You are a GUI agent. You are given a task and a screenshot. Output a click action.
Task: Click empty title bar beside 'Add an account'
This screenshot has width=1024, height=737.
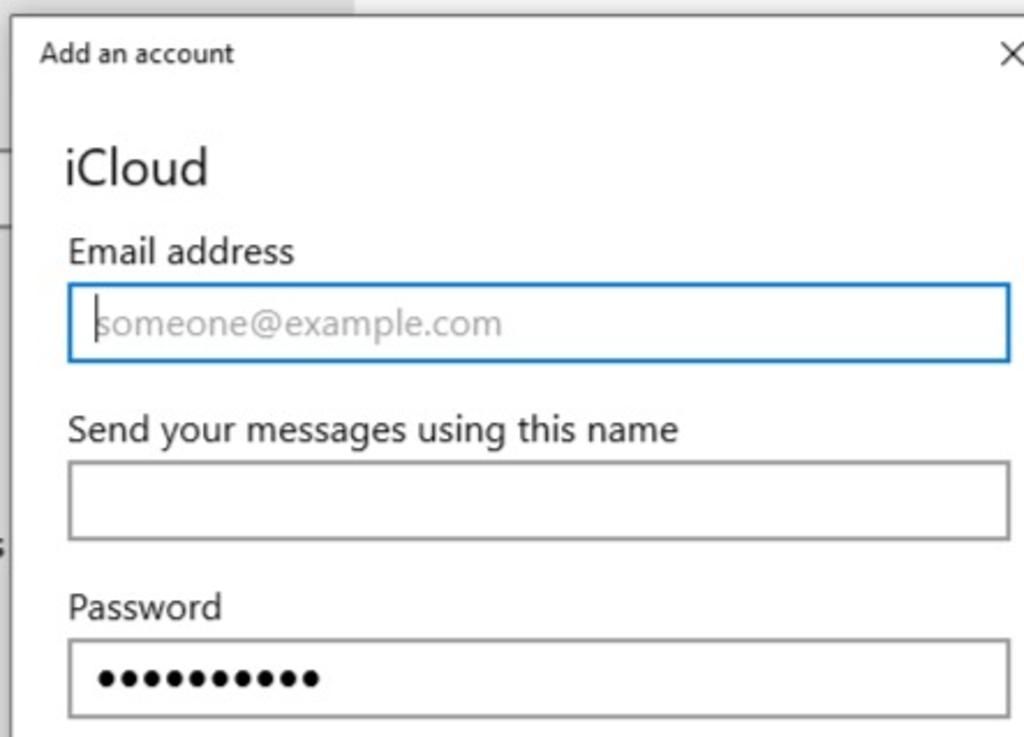[x=600, y=54]
